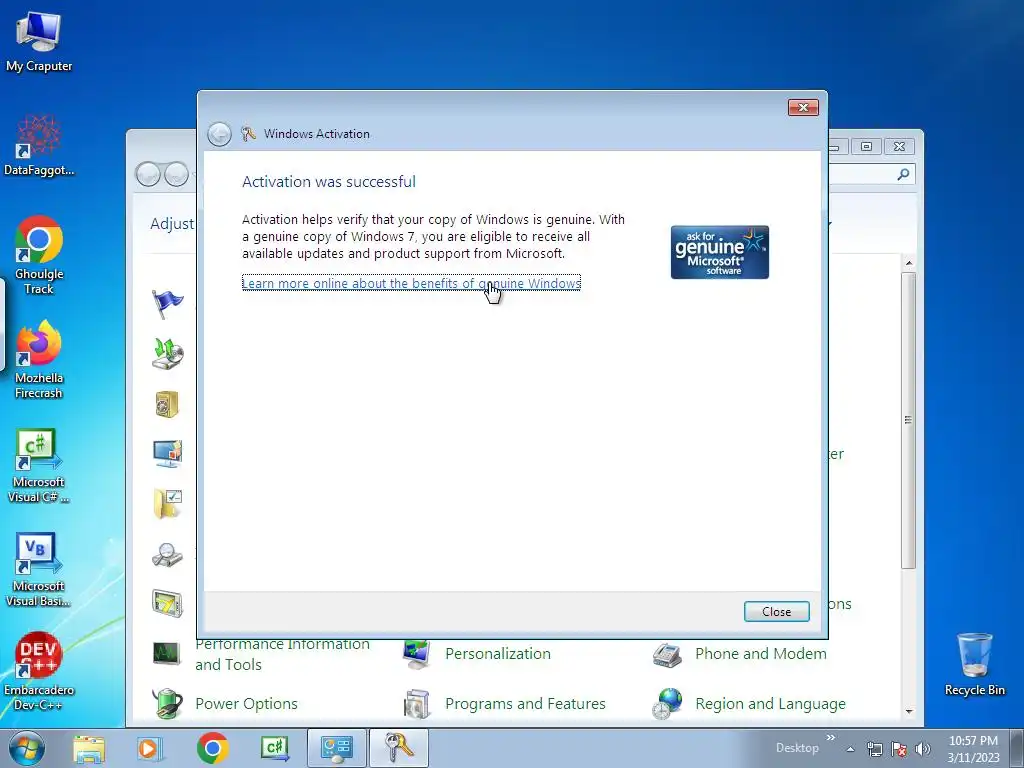Open Microsoft Visual C# desktop shortcut
The image size is (1024, 768).
39,466
